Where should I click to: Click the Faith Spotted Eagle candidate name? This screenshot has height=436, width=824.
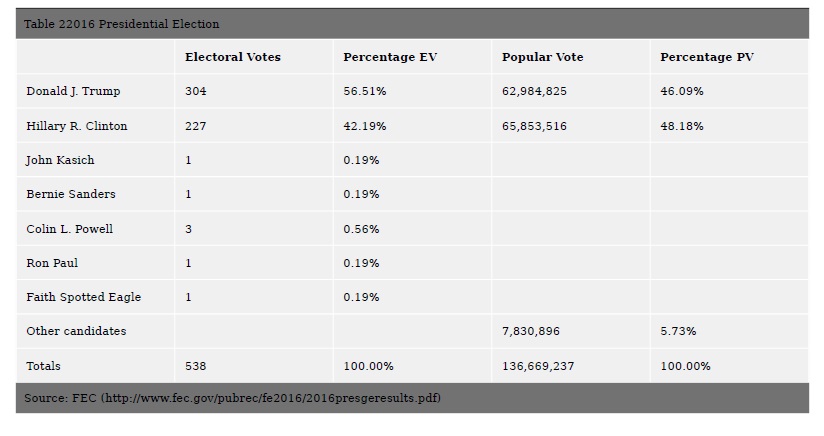click(x=83, y=297)
